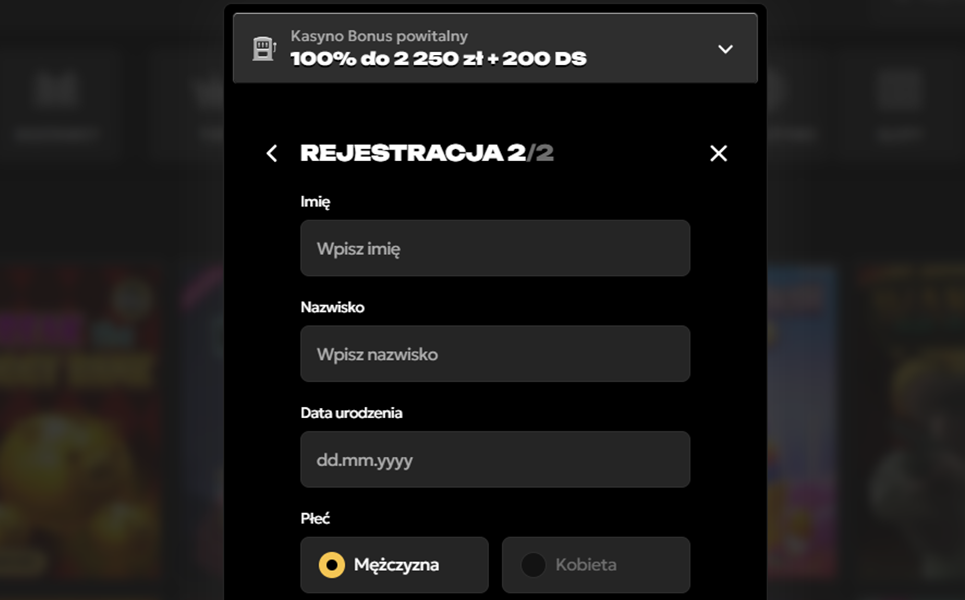The height and width of the screenshot is (600, 965).
Task: Select the Kobieta radio option
Action: [596, 565]
